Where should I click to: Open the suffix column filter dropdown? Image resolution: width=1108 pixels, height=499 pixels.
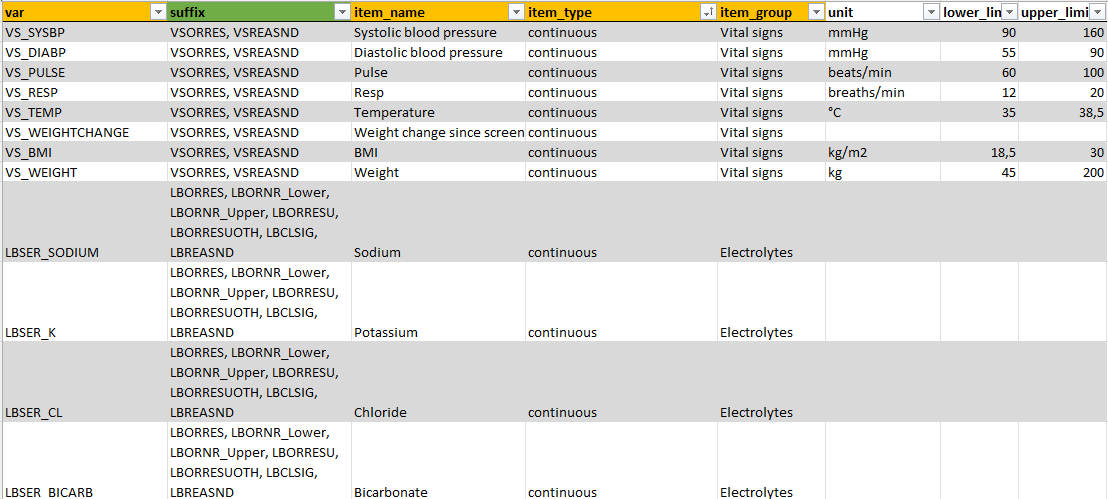(x=342, y=12)
